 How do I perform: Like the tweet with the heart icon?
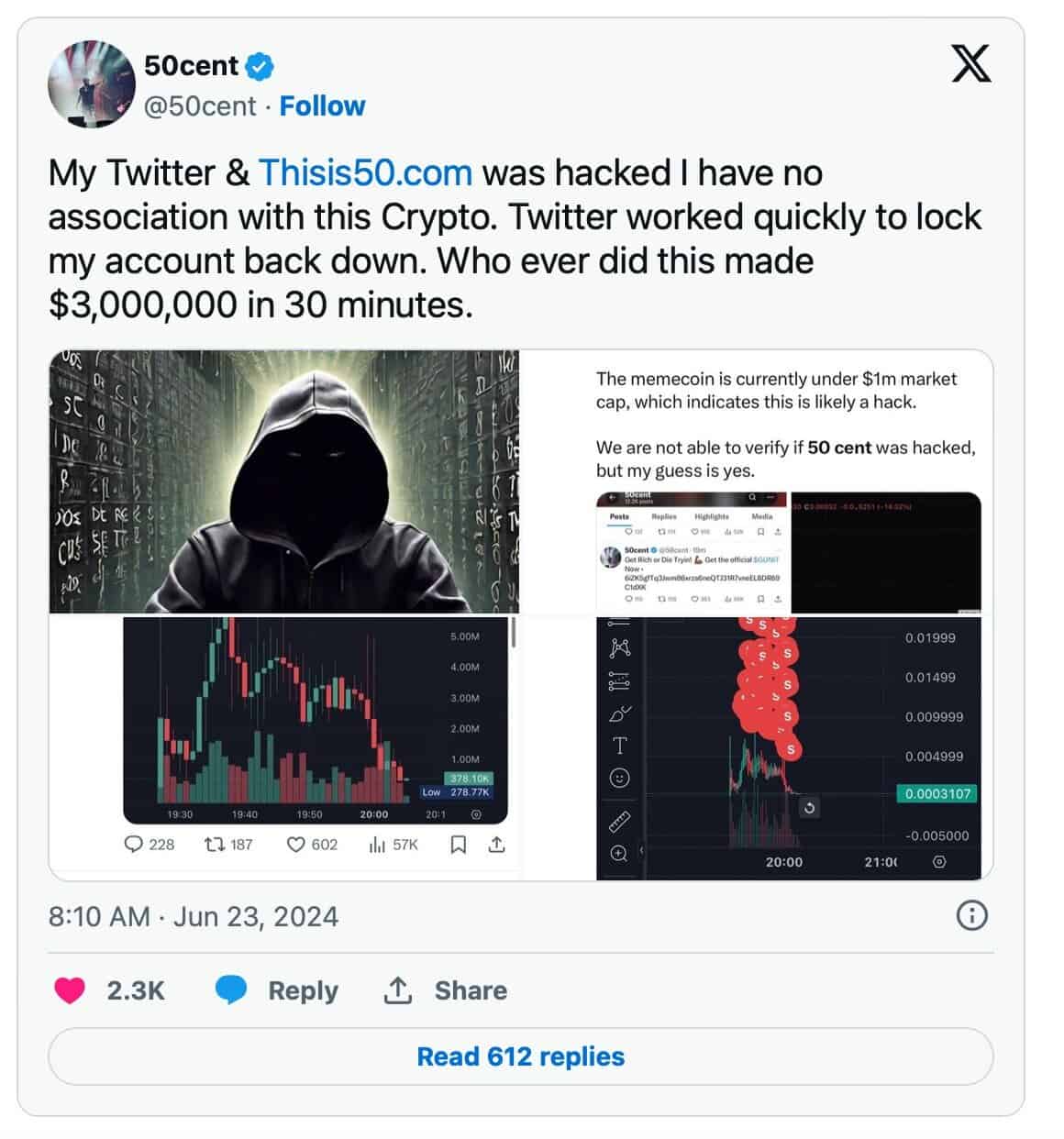click(71, 990)
